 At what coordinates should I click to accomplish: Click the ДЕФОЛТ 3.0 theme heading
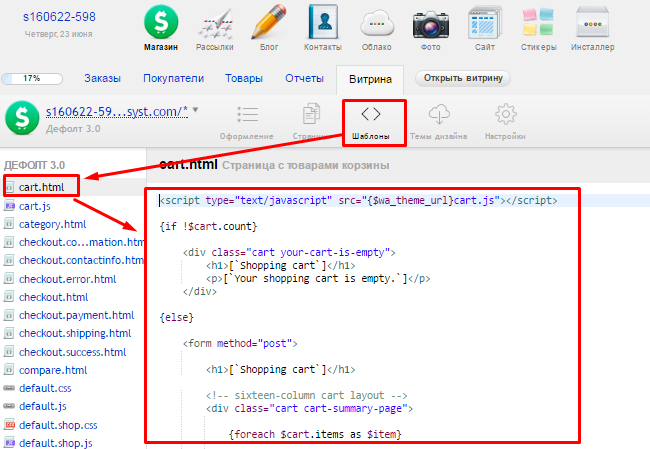(x=34, y=165)
